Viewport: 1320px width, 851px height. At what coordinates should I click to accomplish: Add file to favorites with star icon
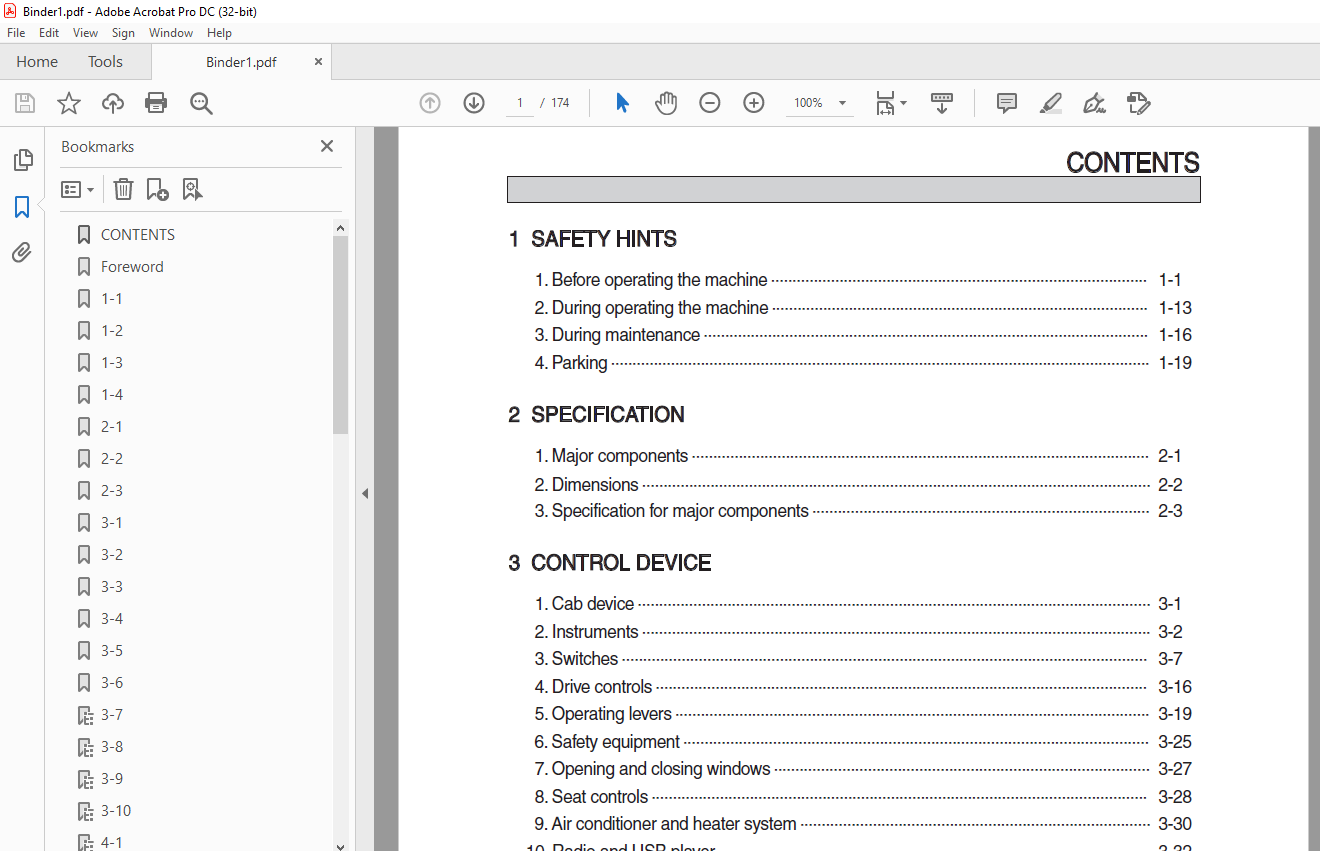click(69, 103)
